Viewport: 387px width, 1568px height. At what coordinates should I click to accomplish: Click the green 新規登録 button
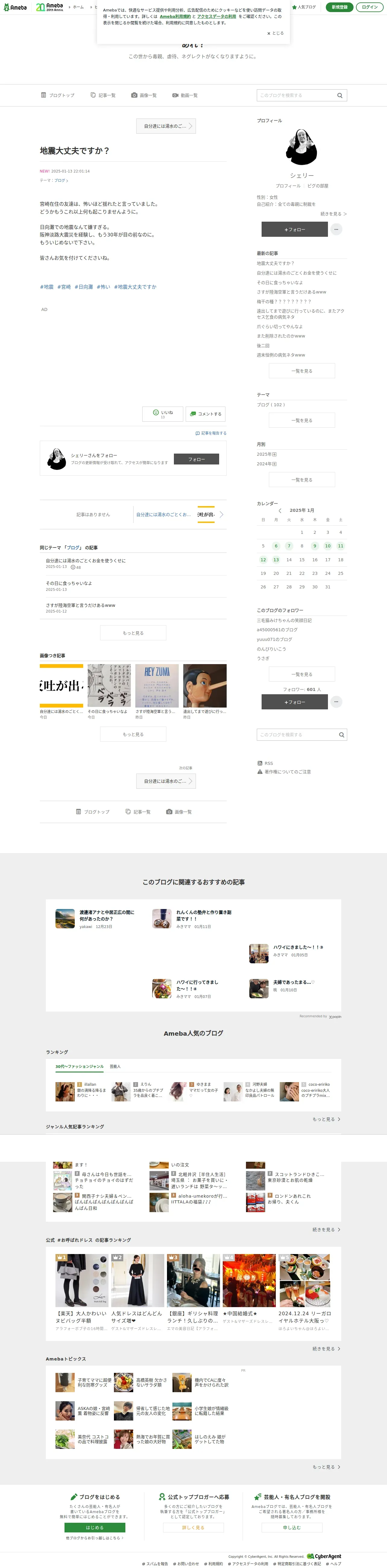[340, 7]
